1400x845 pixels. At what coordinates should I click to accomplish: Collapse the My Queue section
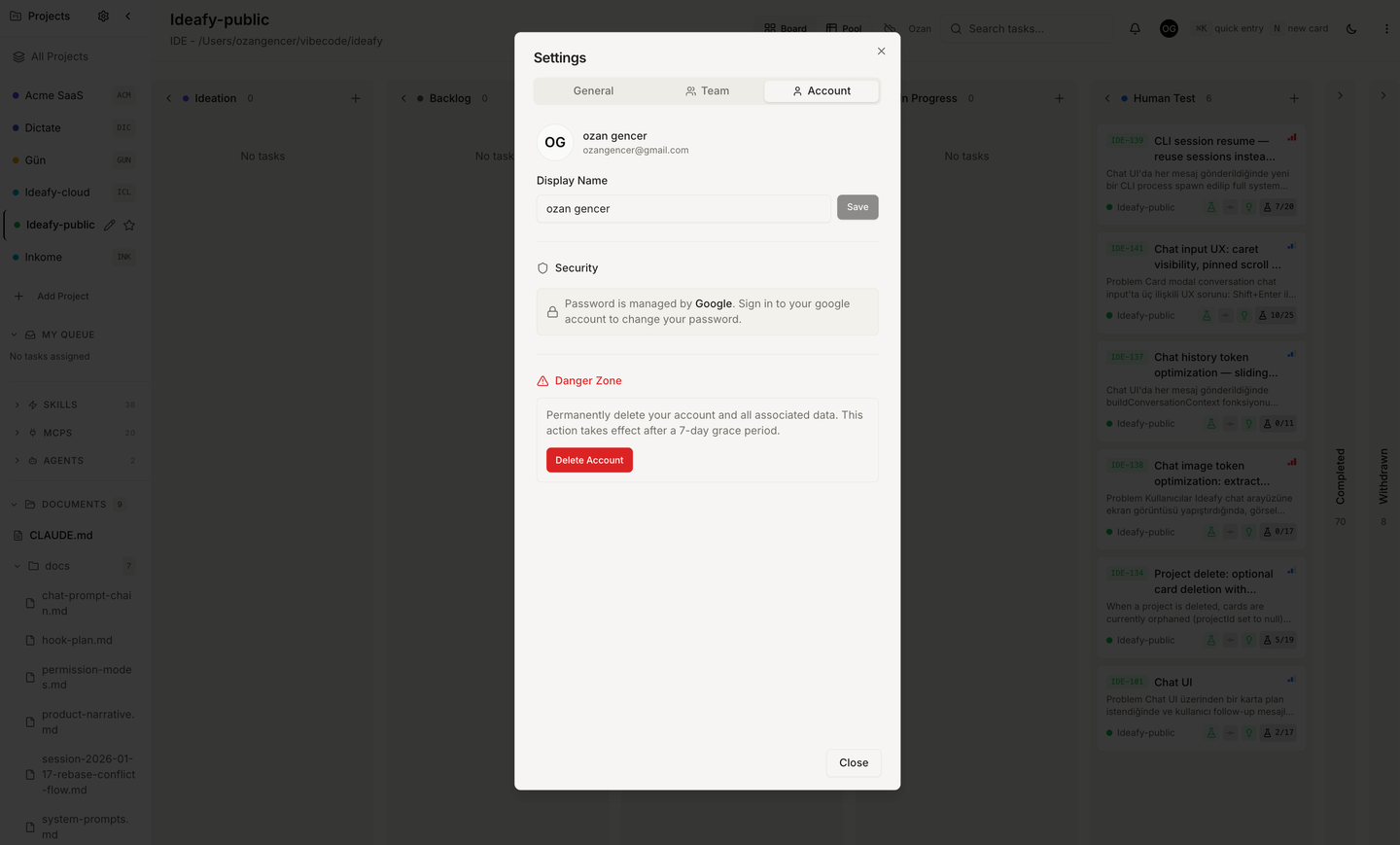coord(14,334)
